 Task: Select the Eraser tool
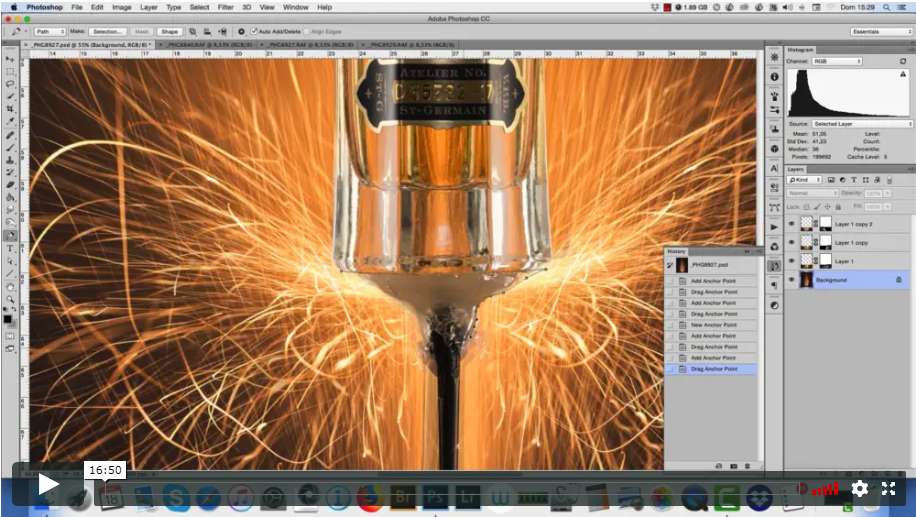(10, 185)
